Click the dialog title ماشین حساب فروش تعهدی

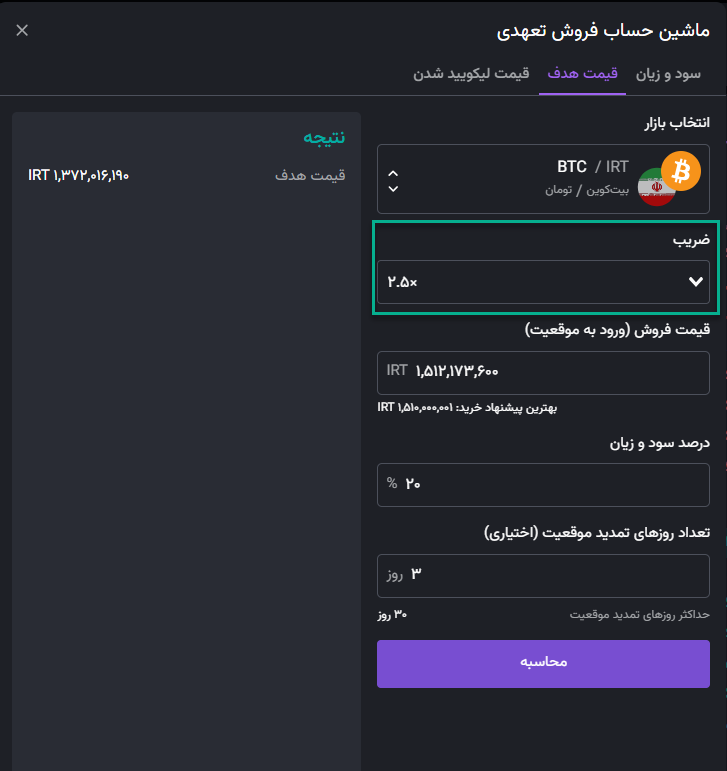point(603,31)
